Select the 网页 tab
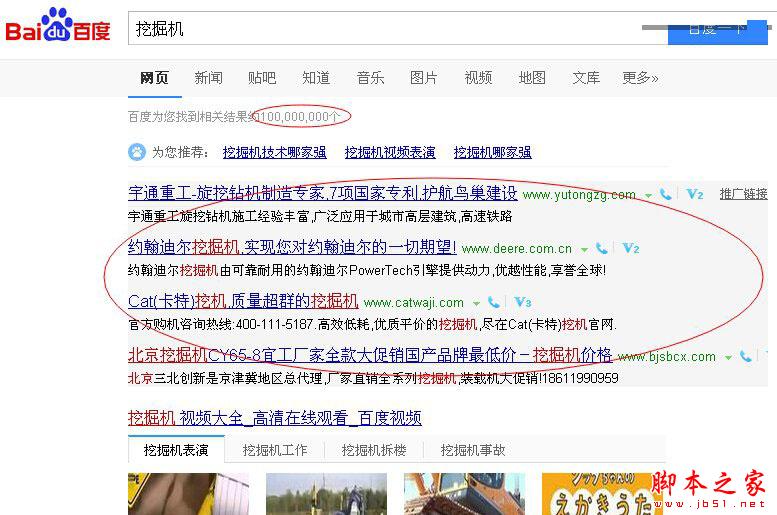The width and height of the screenshot is (777, 515). click(155, 78)
